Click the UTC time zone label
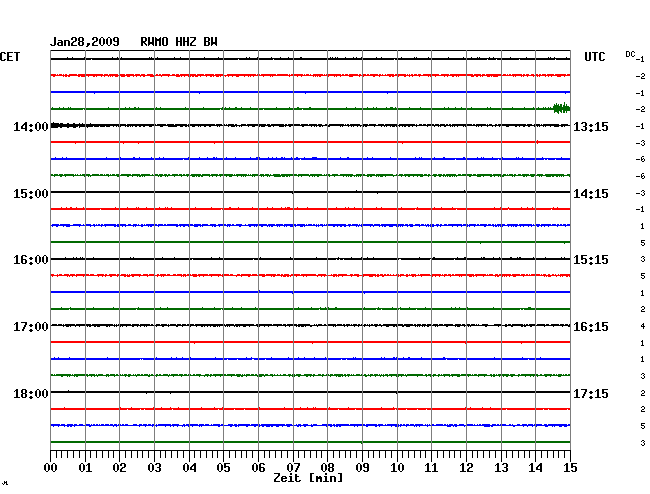 pos(595,57)
